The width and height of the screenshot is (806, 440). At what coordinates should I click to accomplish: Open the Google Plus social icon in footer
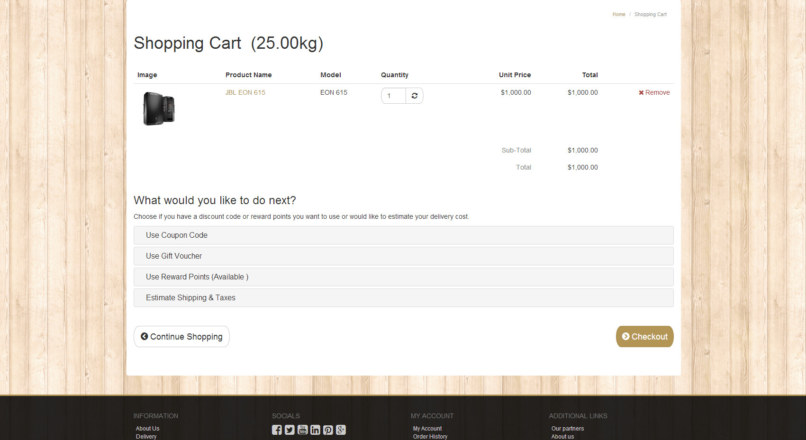point(341,430)
